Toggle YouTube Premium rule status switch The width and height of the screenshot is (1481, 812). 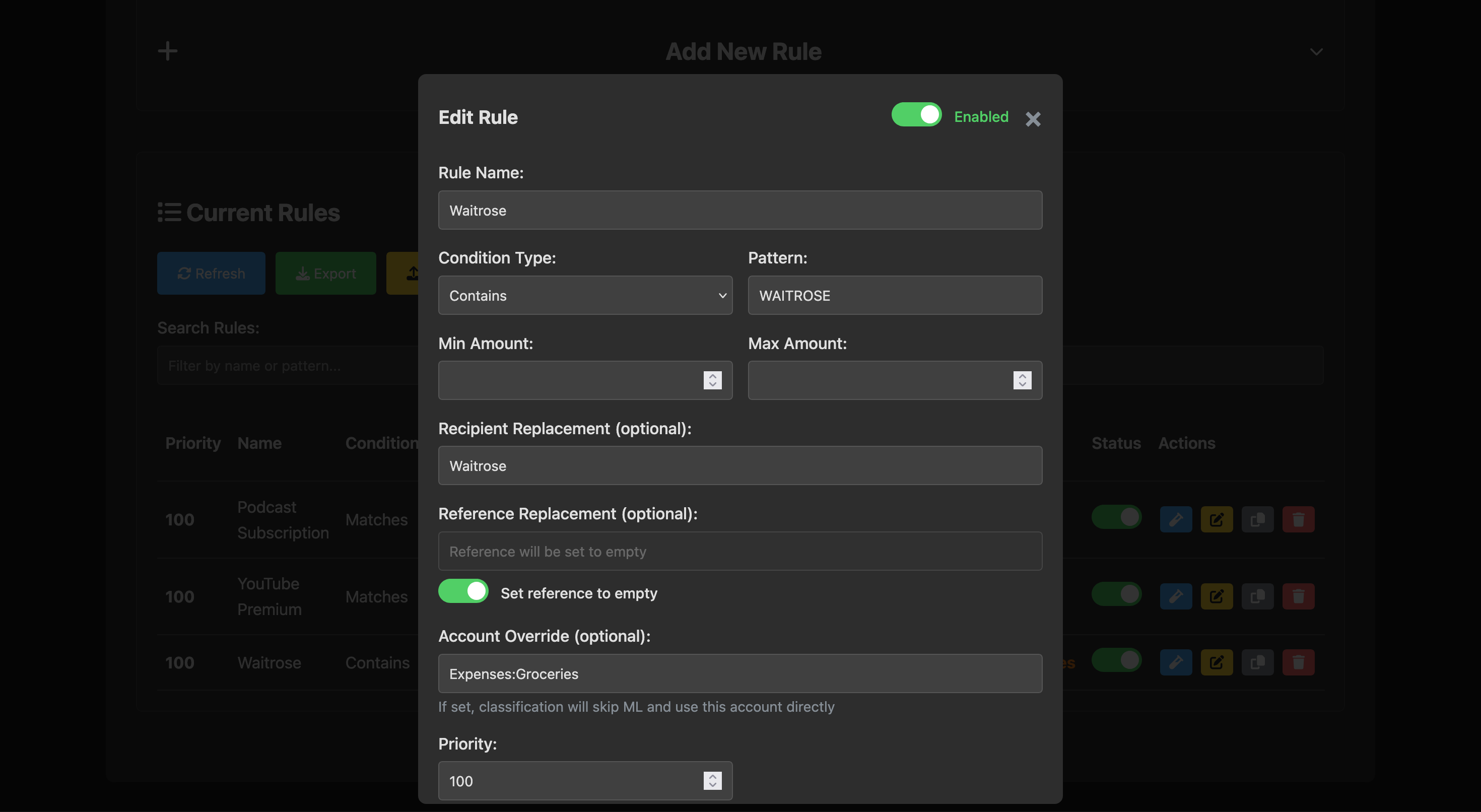coord(1116,594)
